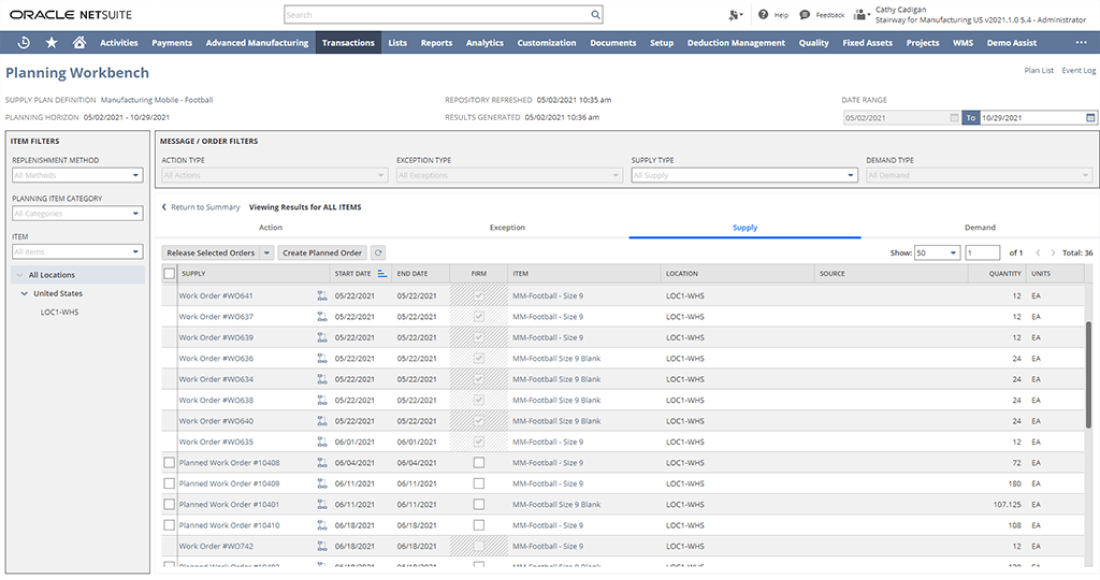Click the Create Planned Order button
The height and width of the screenshot is (580, 1100).
click(x=321, y=251)
